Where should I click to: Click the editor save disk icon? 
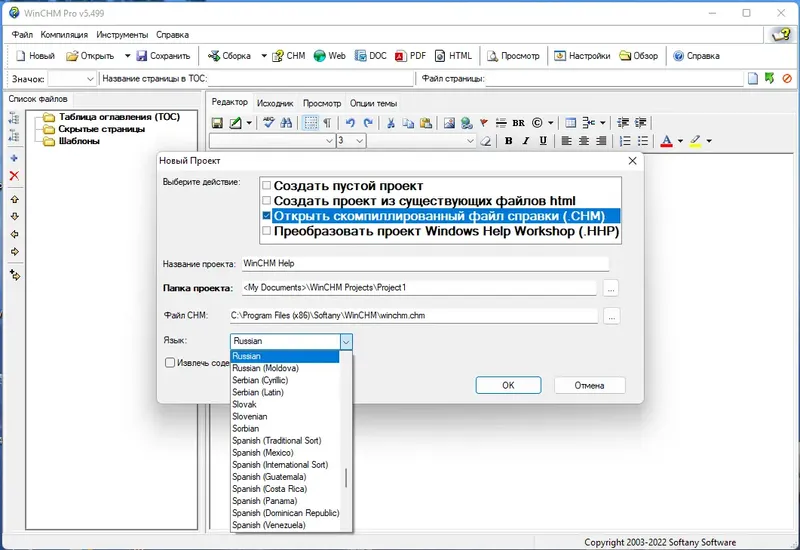coord(217,123)
